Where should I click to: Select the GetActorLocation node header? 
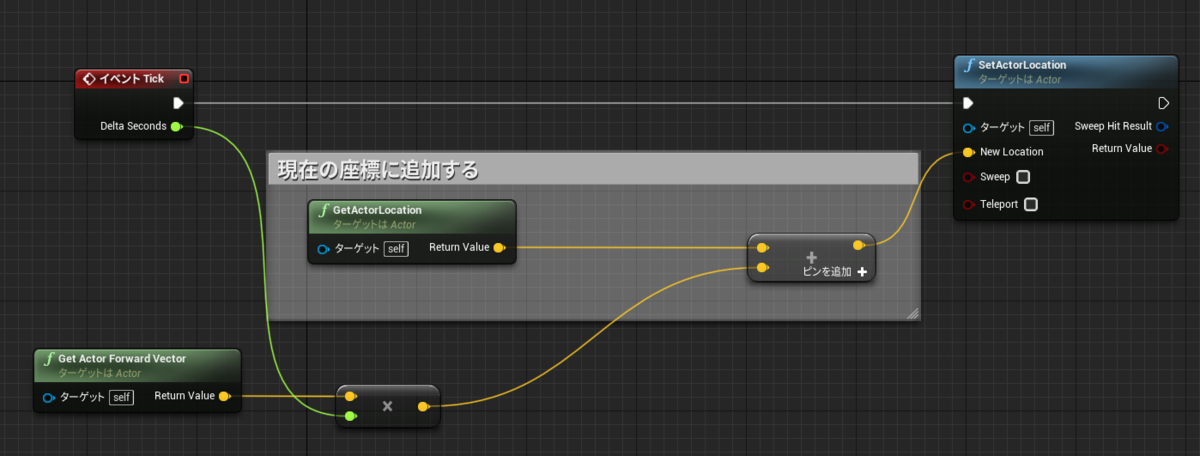(412, 216)
